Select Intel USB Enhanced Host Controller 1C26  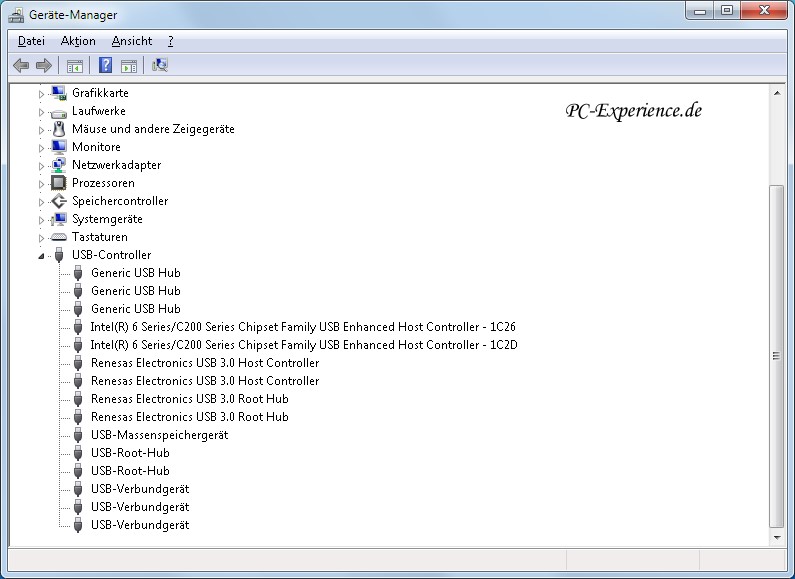(x=302, y=327)
